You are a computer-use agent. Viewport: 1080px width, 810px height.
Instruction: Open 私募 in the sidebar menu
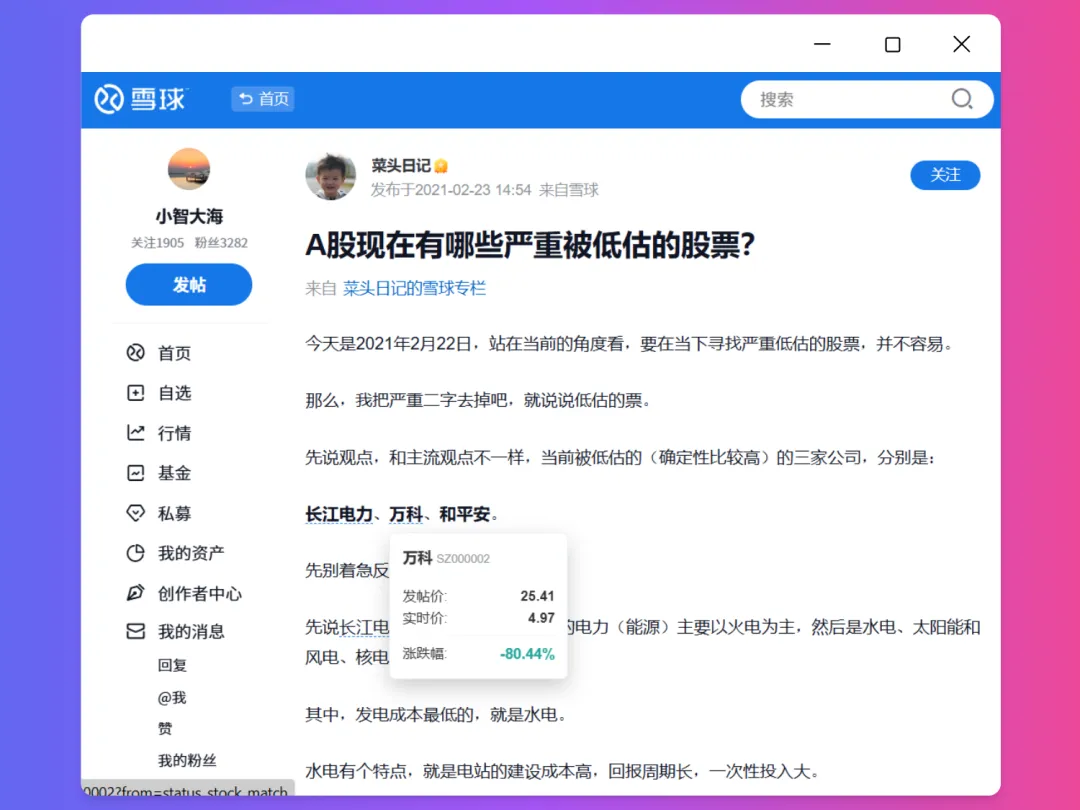click(x=174, y=513)
